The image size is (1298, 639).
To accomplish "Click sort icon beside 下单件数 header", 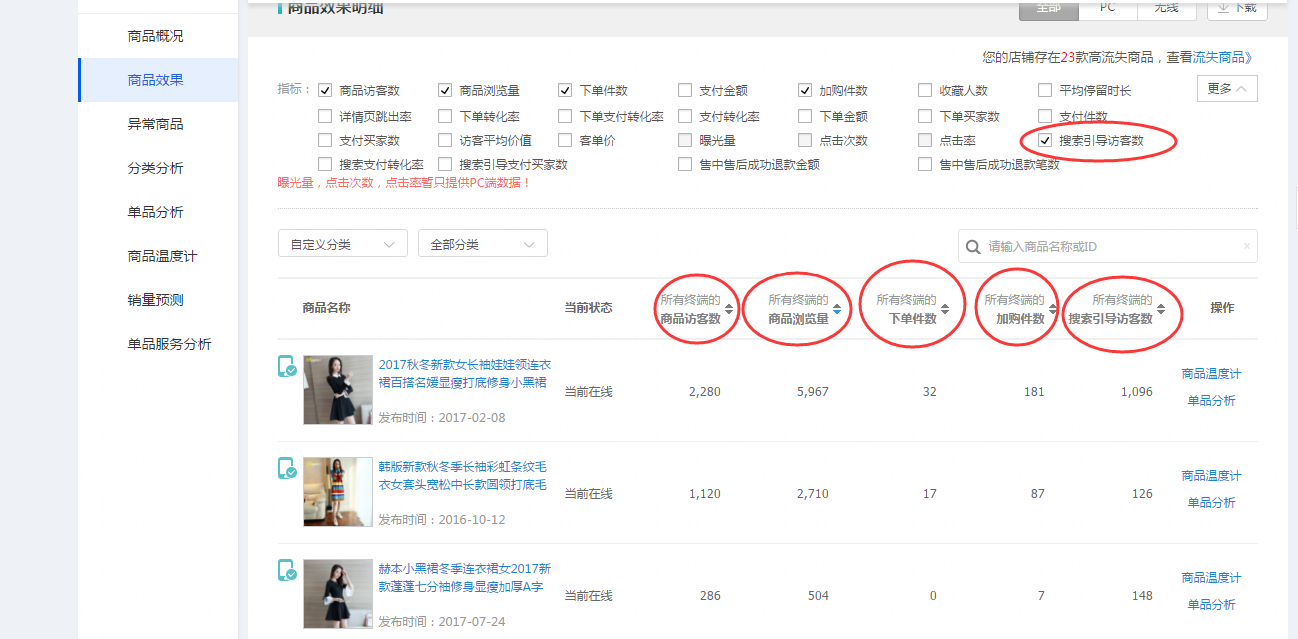I will coord(945,310).
